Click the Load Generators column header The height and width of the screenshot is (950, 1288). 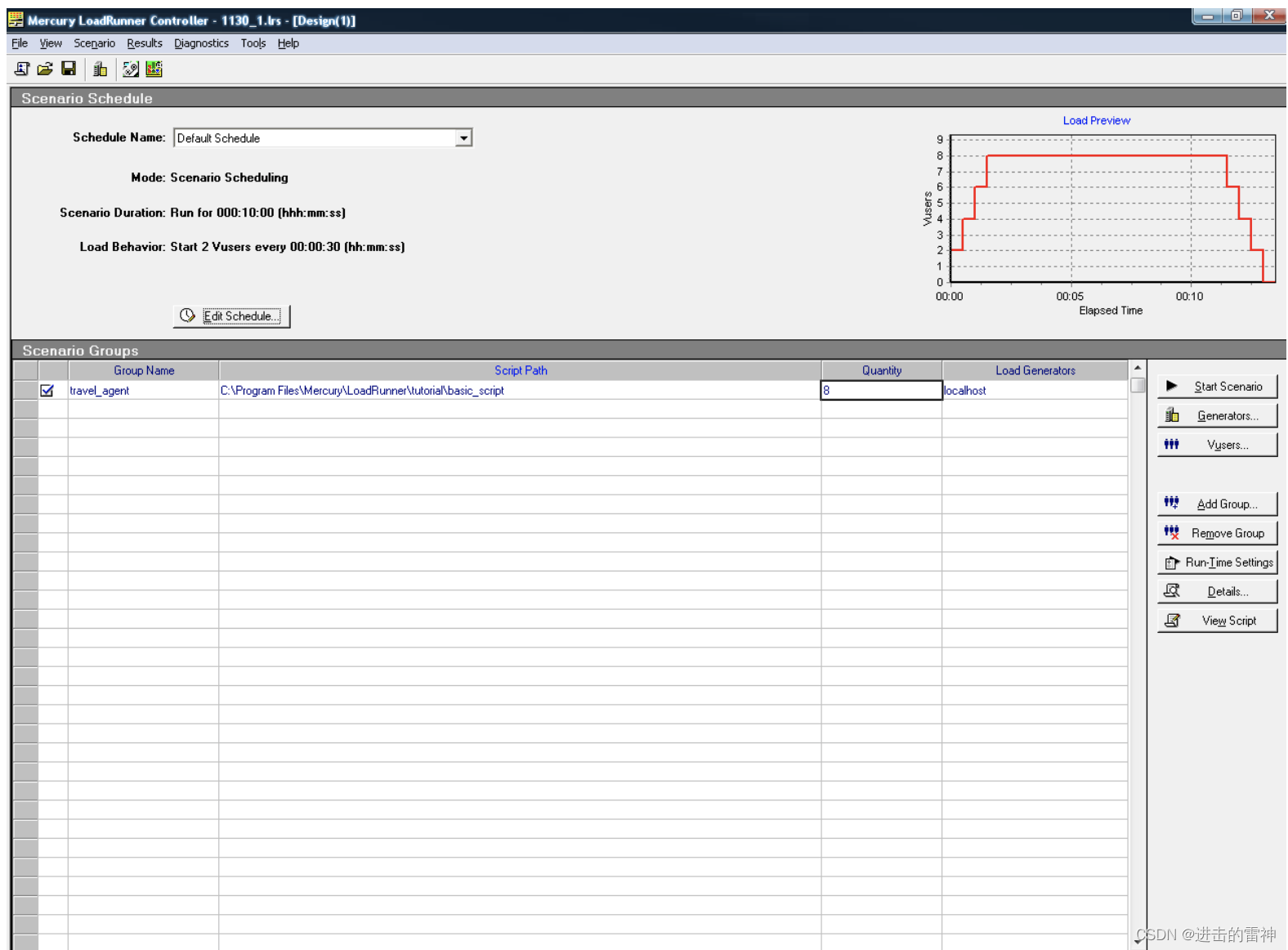point(1035,370)
